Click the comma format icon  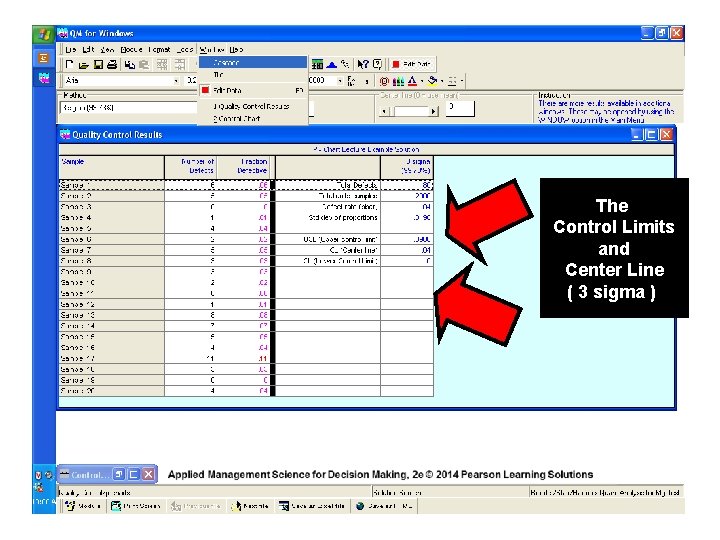pos(366,82)
